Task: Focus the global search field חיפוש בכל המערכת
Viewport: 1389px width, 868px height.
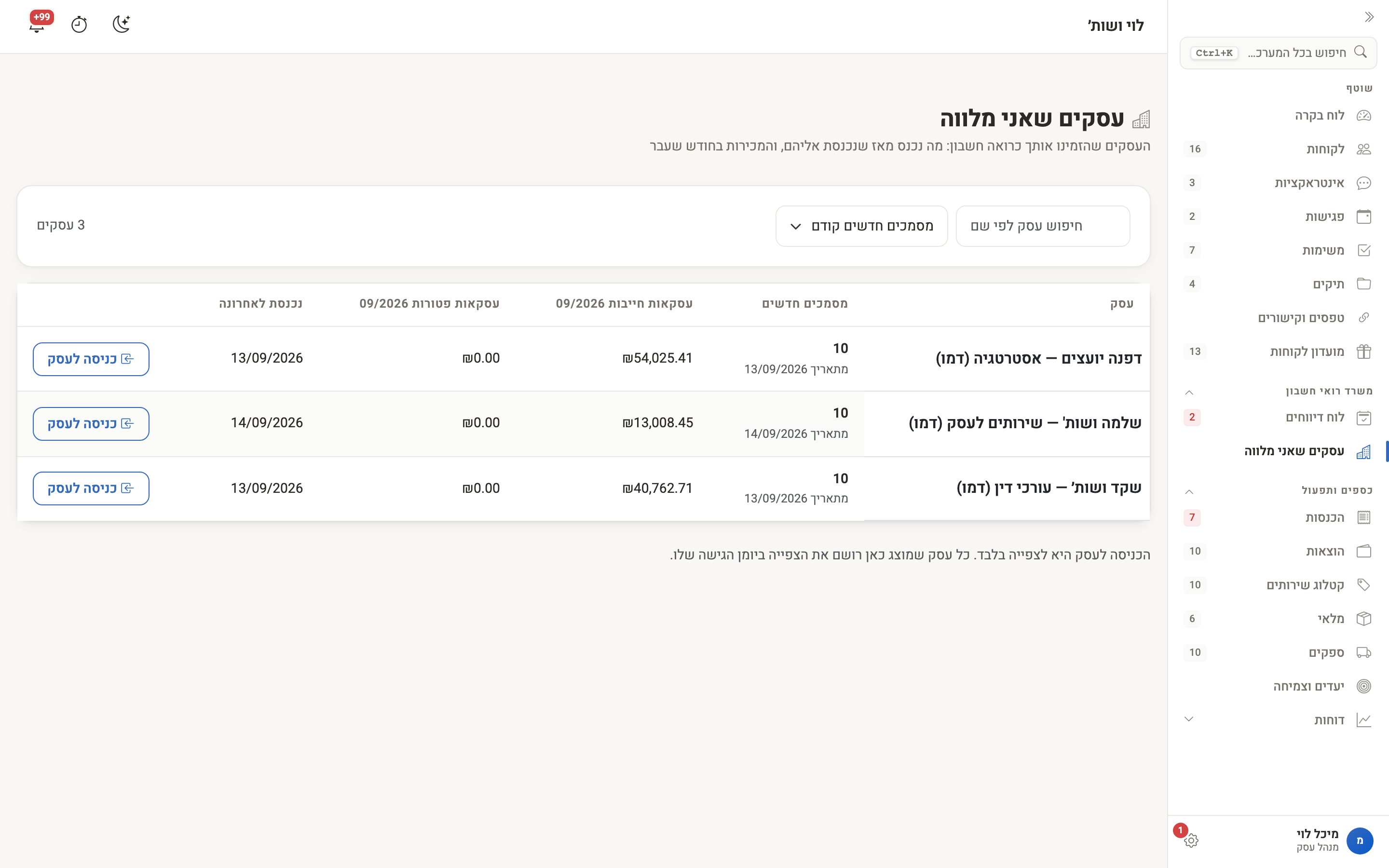Action: 1278,53
